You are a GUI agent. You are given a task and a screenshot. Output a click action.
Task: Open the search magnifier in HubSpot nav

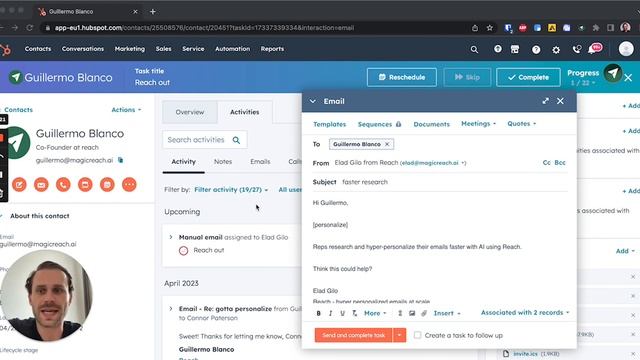click(x=474, y=49)
